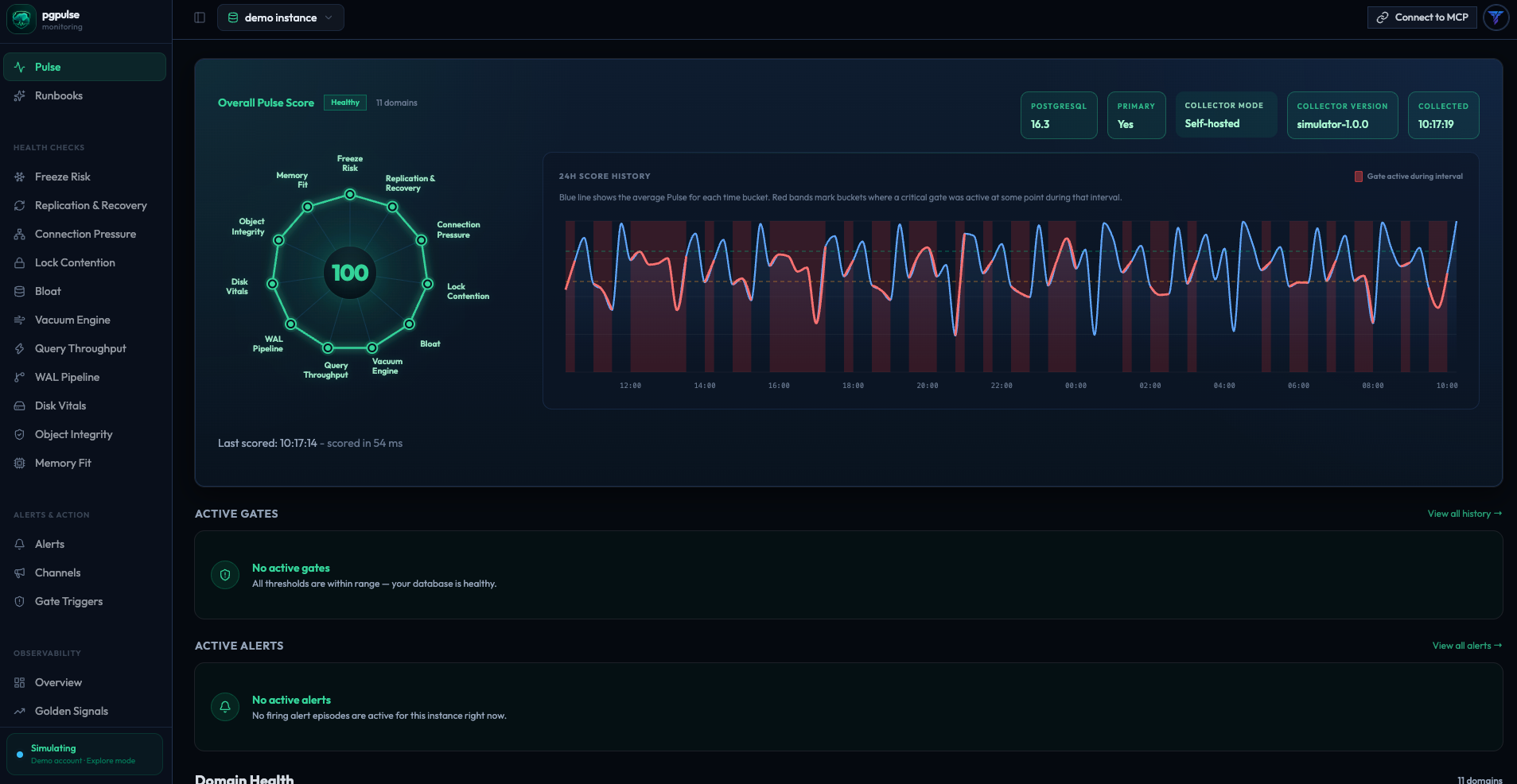Click the Connect to MCP button

pos(1422,17)
